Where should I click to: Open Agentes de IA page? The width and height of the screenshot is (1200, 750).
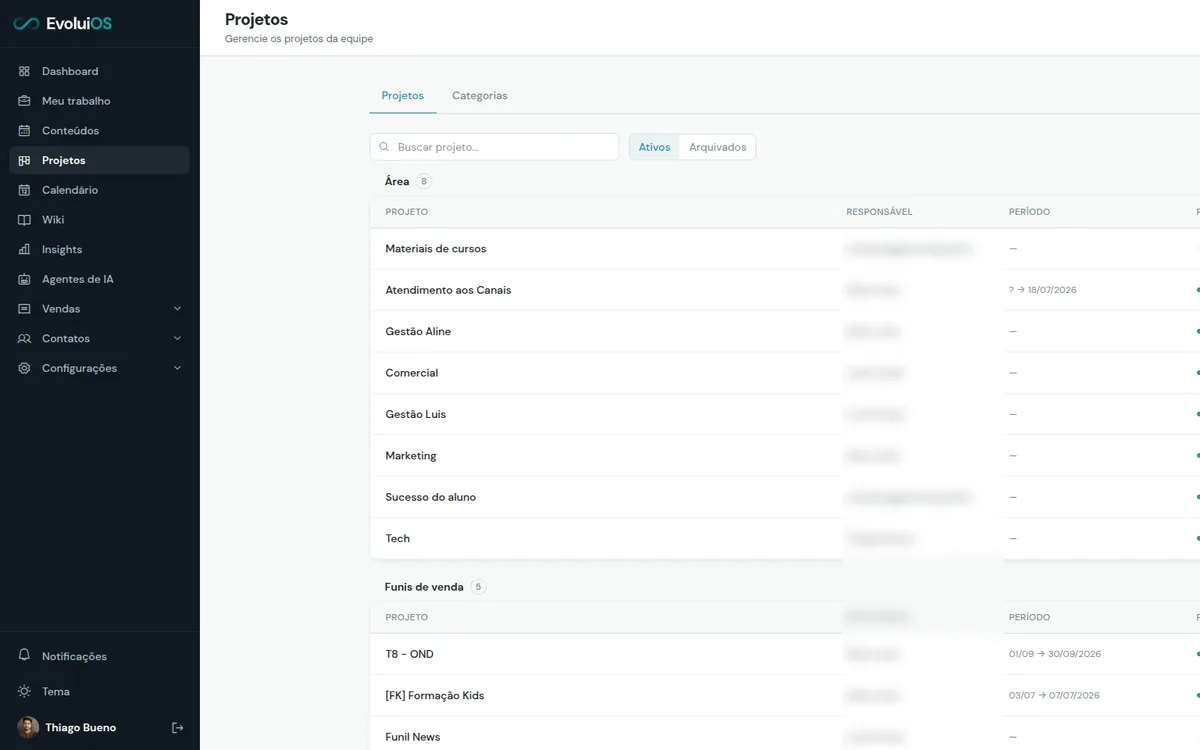click(99, 279)
